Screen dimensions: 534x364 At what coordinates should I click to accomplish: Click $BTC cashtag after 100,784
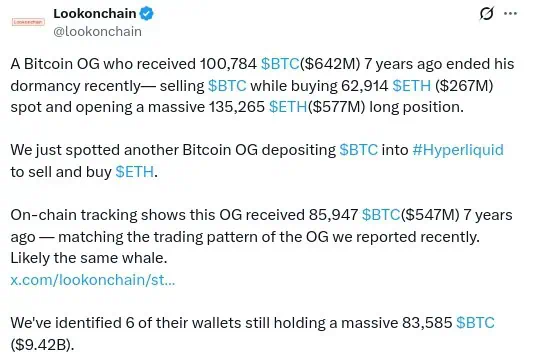[280, 64]
